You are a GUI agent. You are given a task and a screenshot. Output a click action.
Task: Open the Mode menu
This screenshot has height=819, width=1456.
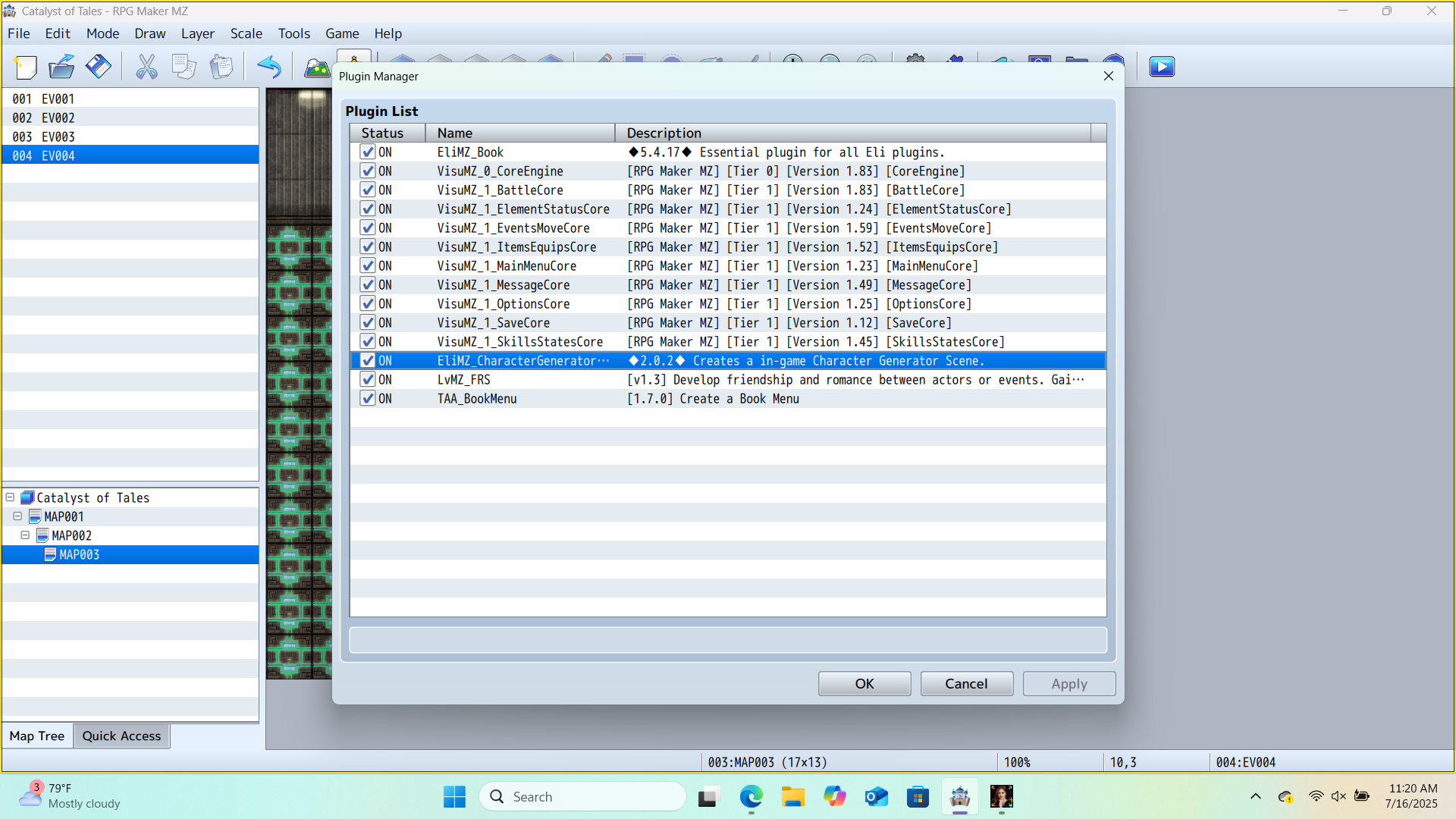coord(102,33)
